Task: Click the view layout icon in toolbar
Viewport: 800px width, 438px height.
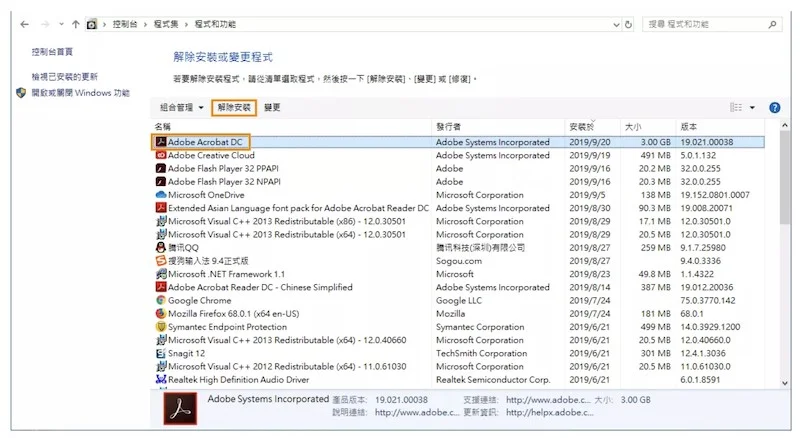Action: click(736, 107)
